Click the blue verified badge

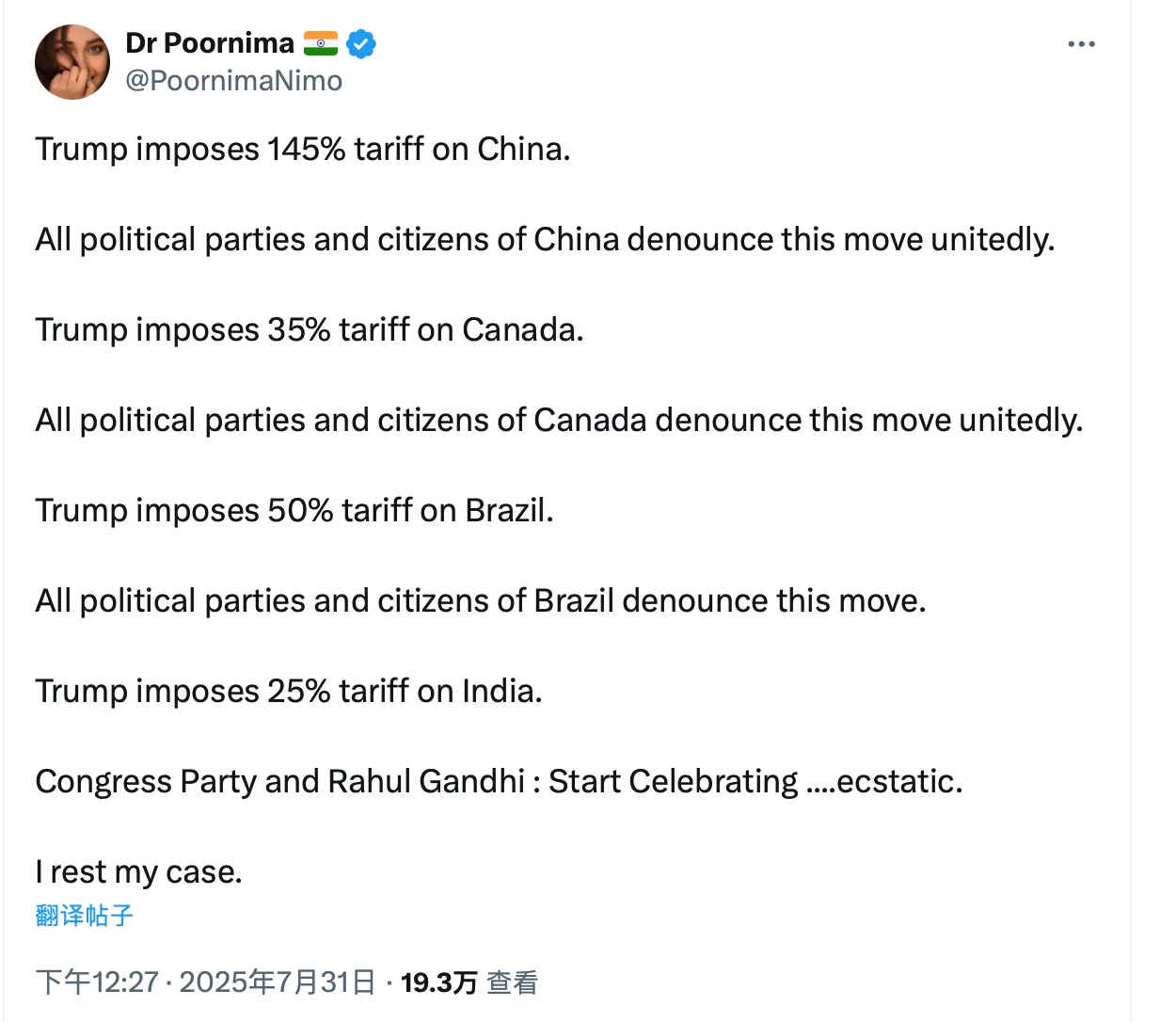(361, 43)
